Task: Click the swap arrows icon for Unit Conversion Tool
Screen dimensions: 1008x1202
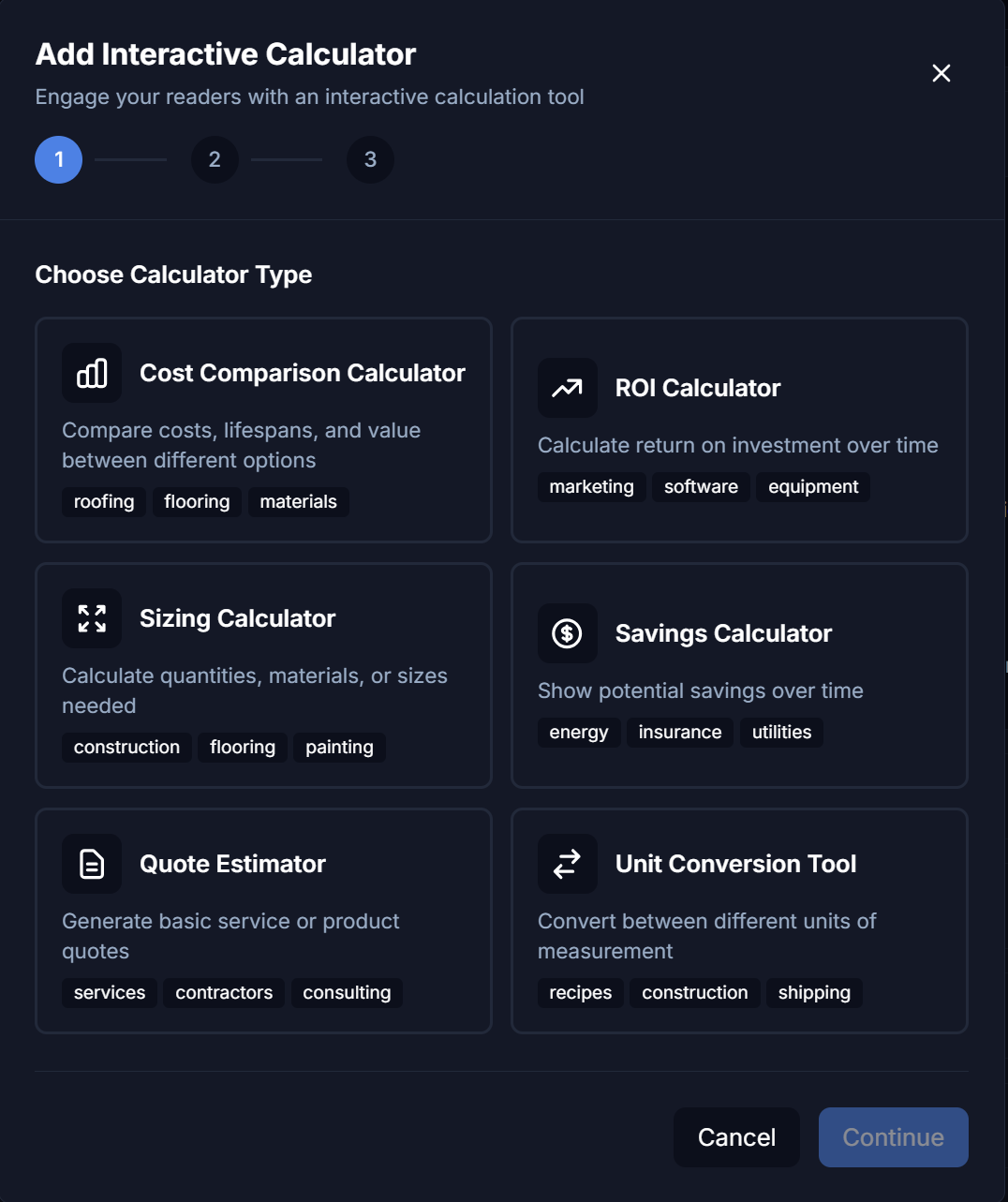Action: click(x=567, y=863)
